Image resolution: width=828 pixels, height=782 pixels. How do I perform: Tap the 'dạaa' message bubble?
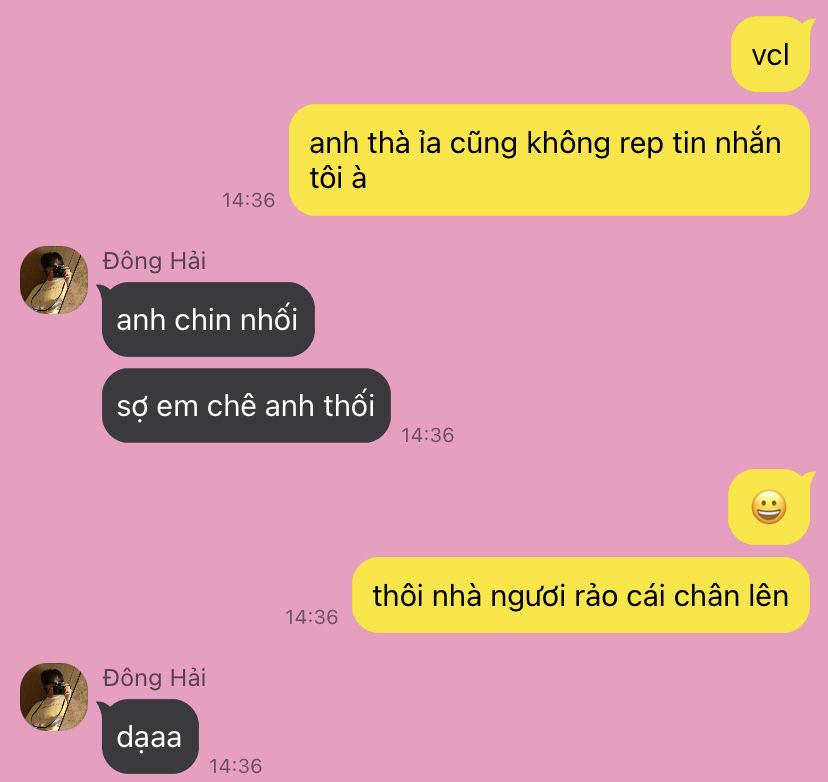click(150, 736)
